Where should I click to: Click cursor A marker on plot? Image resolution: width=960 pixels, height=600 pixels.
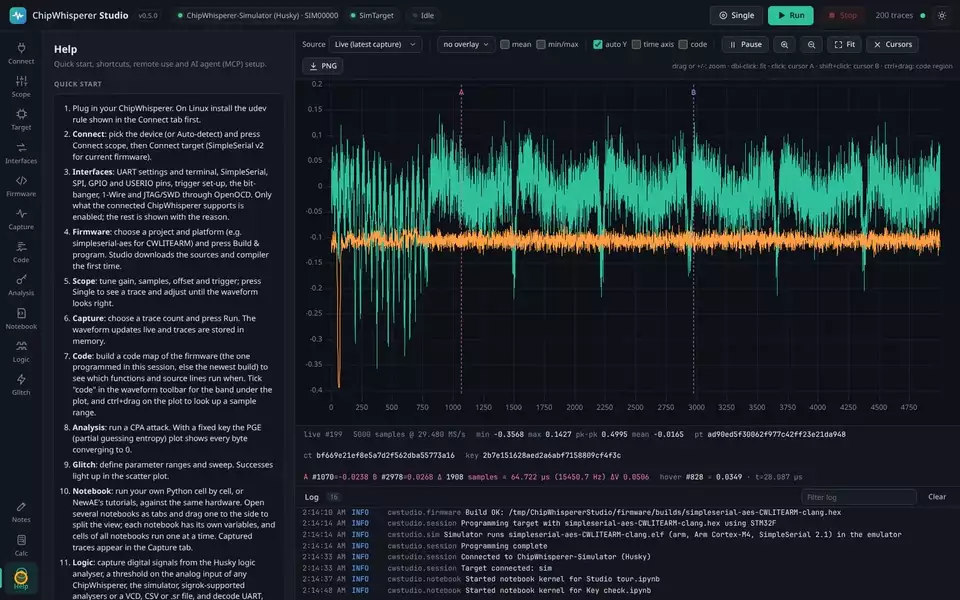462,92
